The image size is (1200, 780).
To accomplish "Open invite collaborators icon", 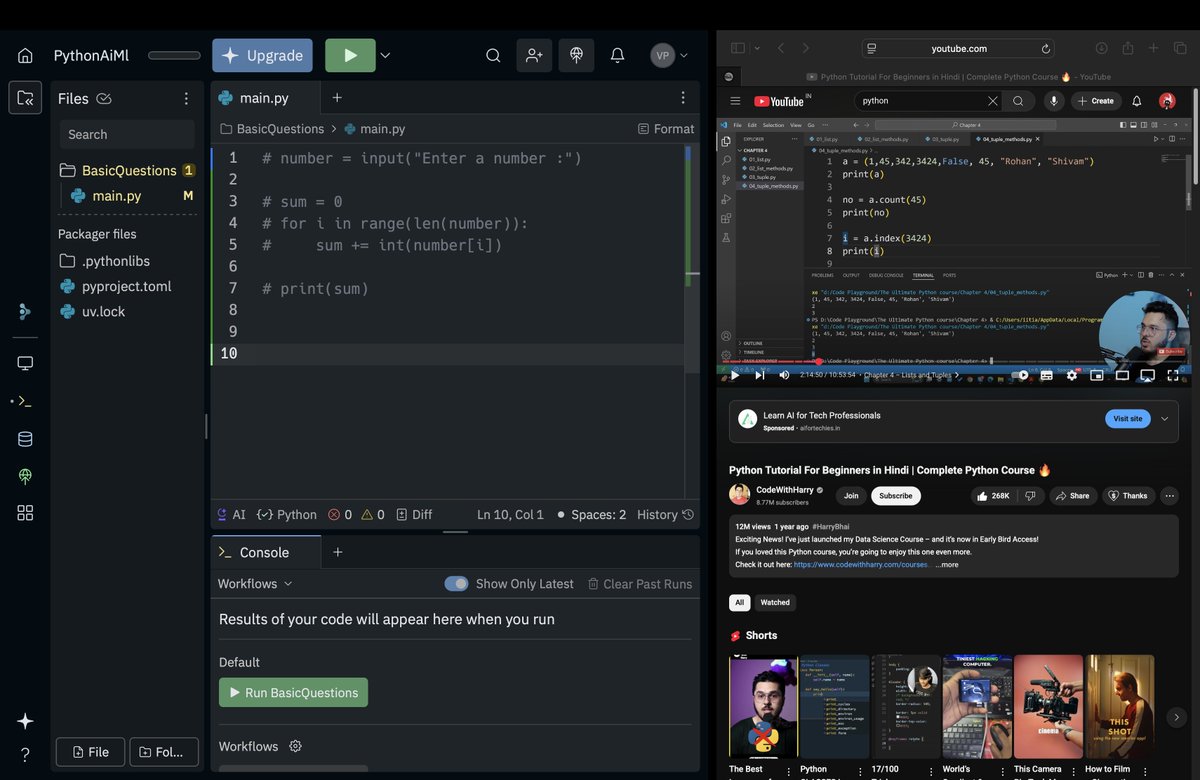I will pos(534,56).
